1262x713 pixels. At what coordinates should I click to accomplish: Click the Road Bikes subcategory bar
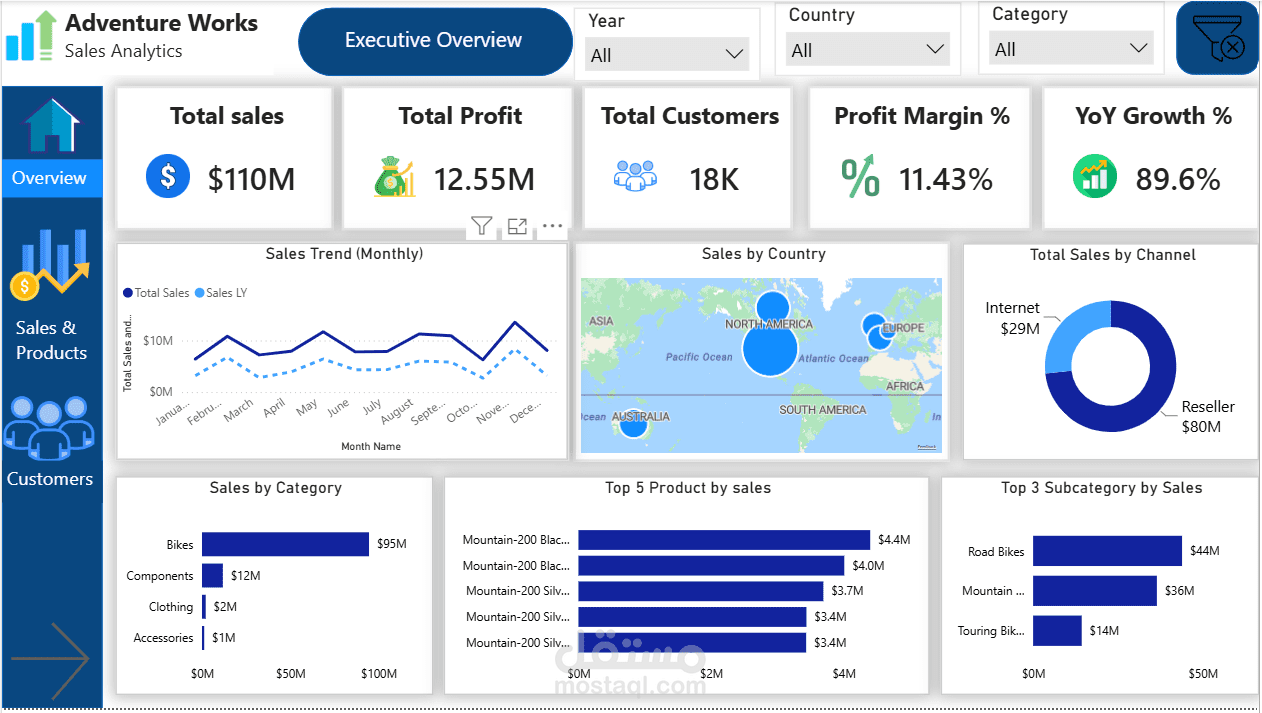pyautogui.click(x=1107, y=551)
